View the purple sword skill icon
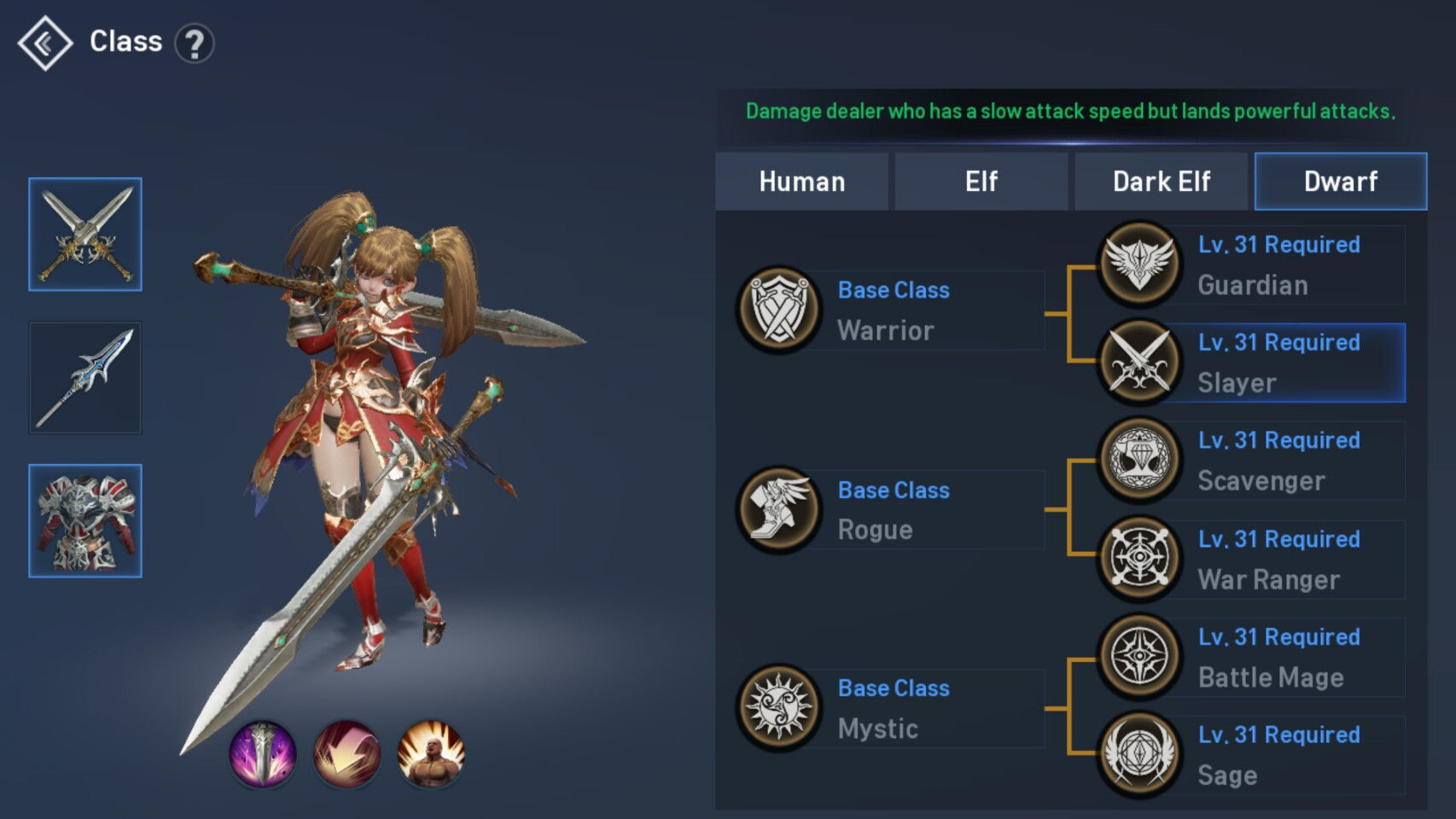The height and width of the screenshot is (819, 1456). tap(263, 754)
